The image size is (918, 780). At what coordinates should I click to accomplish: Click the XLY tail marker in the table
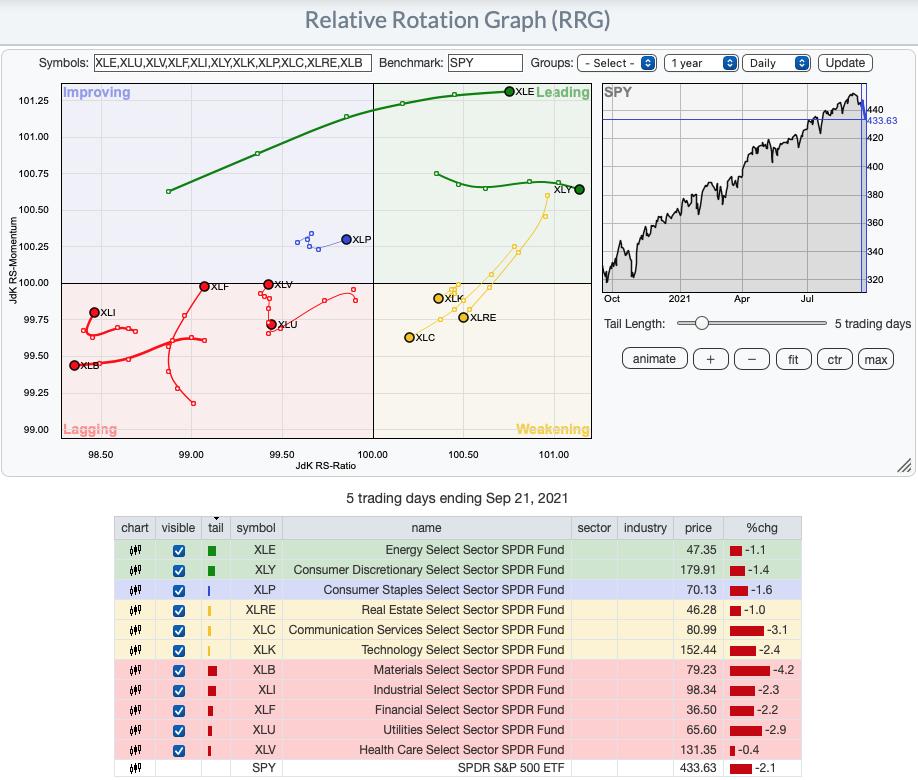pyautogui.click(x=211, y=570)
